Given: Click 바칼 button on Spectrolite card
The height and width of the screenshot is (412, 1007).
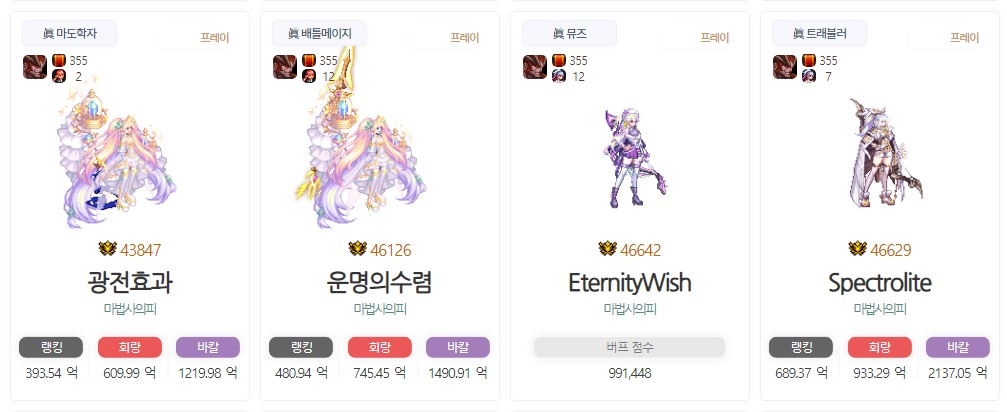Looking at the screenshot, I should point(958,348).
